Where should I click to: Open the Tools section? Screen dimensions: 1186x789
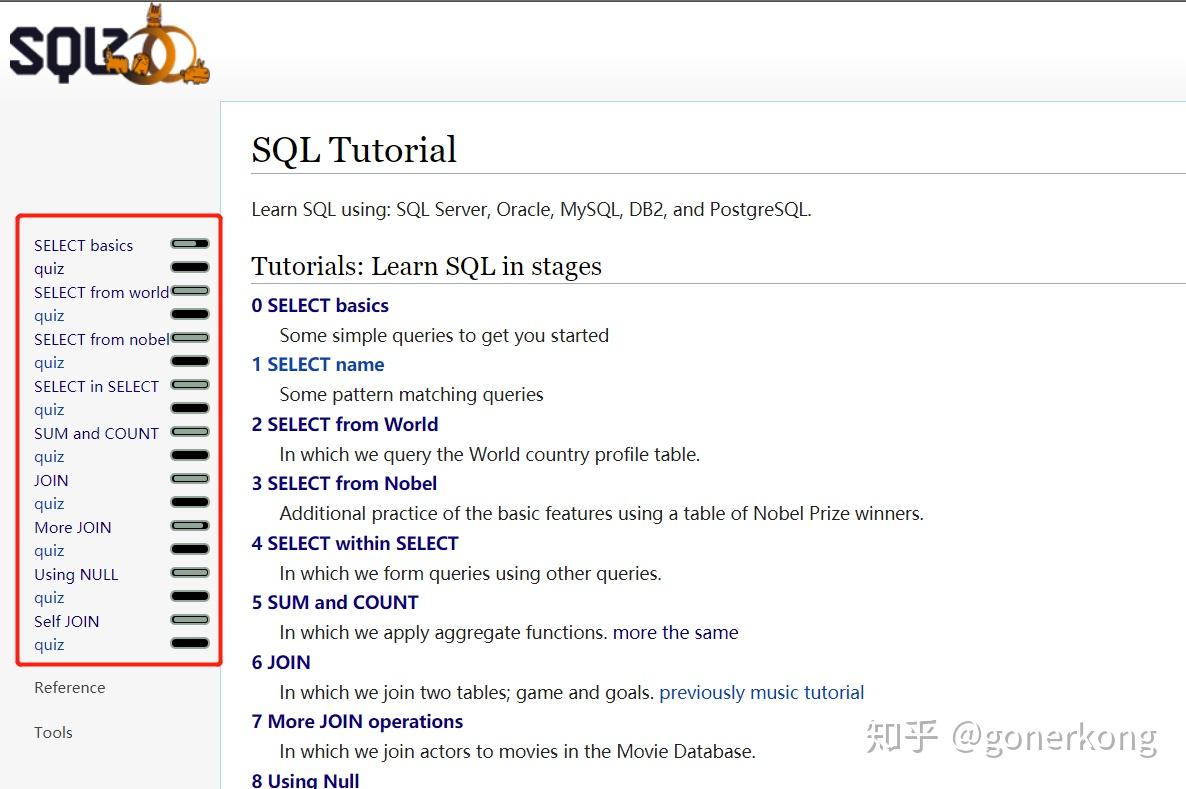(x=53, y=732)
